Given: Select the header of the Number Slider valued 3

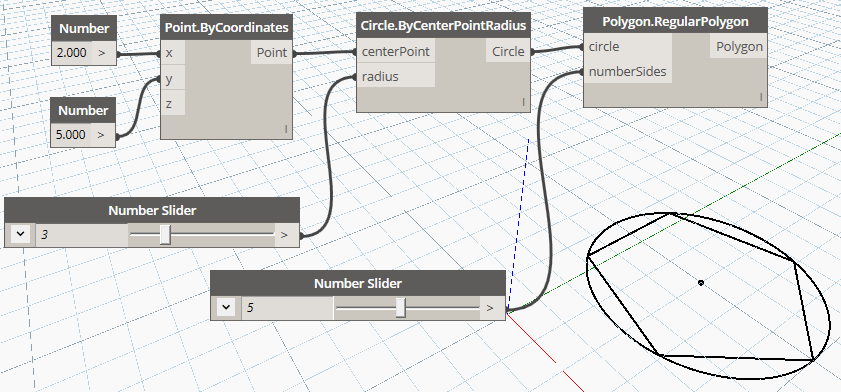Looking at the screenshot, I should [152, 211].
